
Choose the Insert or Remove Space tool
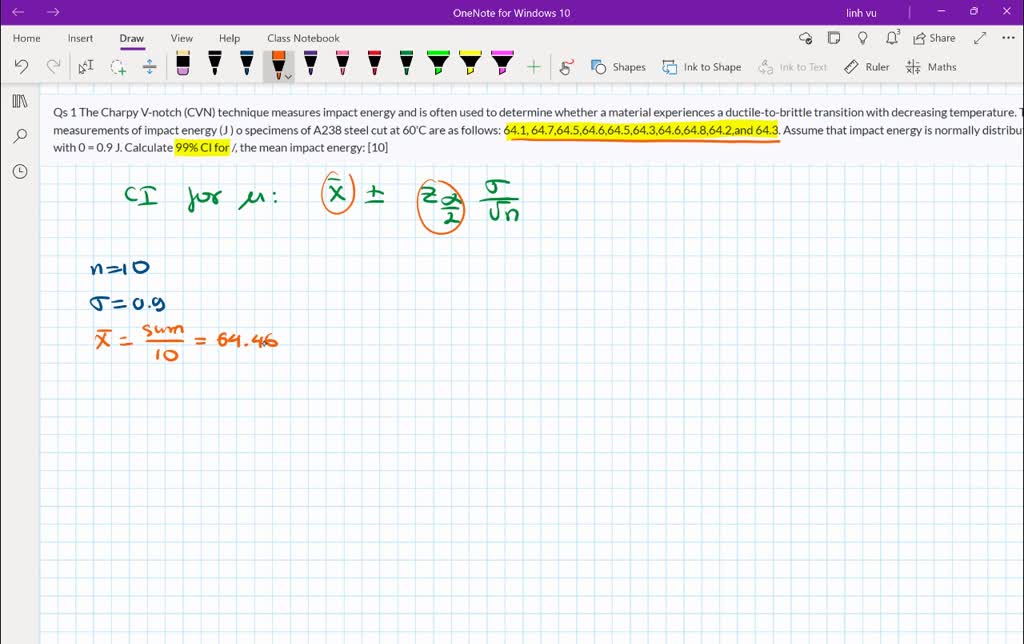tap(150, 67)
